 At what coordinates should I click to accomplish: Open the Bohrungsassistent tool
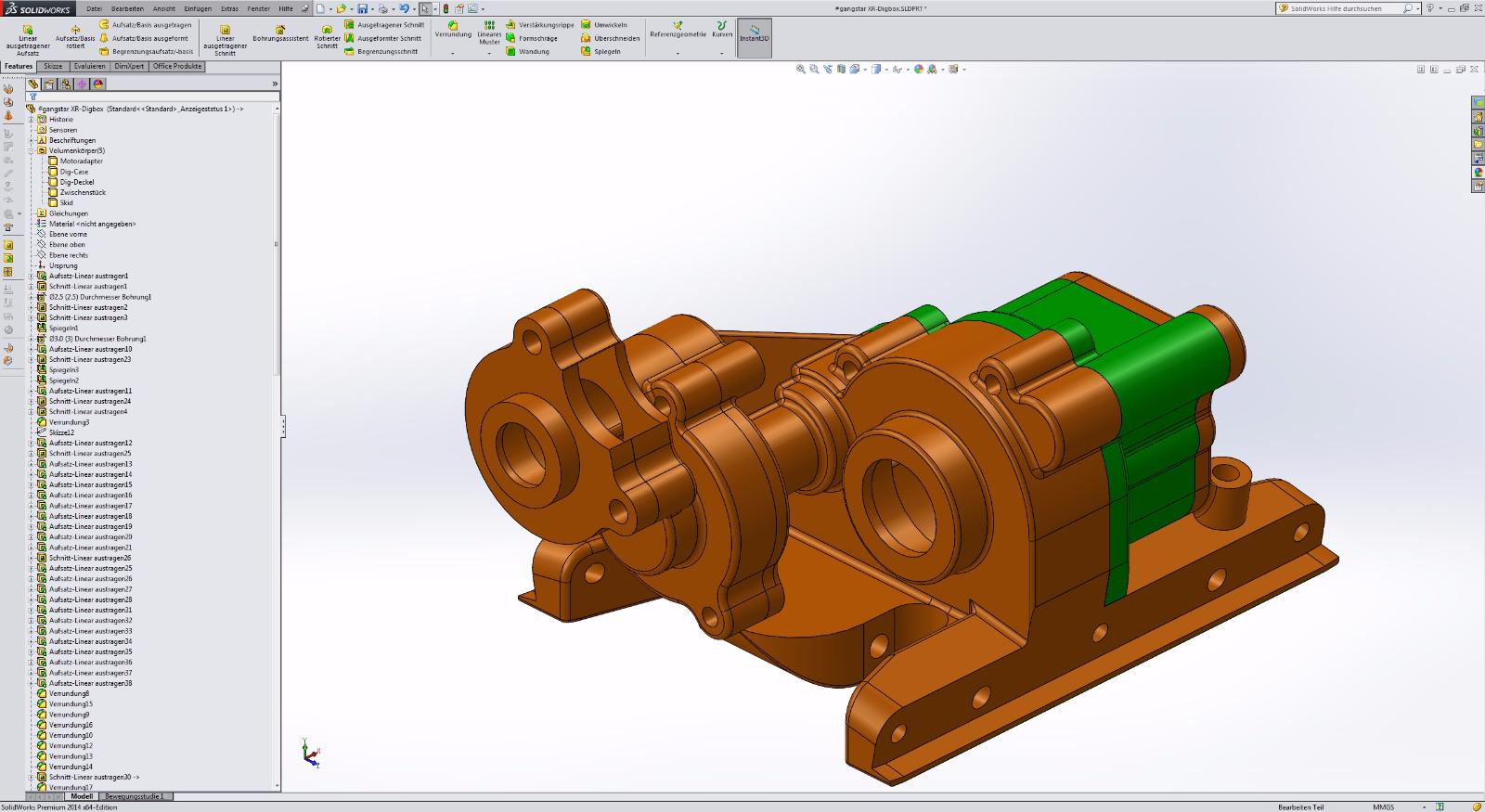coord(280,32)
